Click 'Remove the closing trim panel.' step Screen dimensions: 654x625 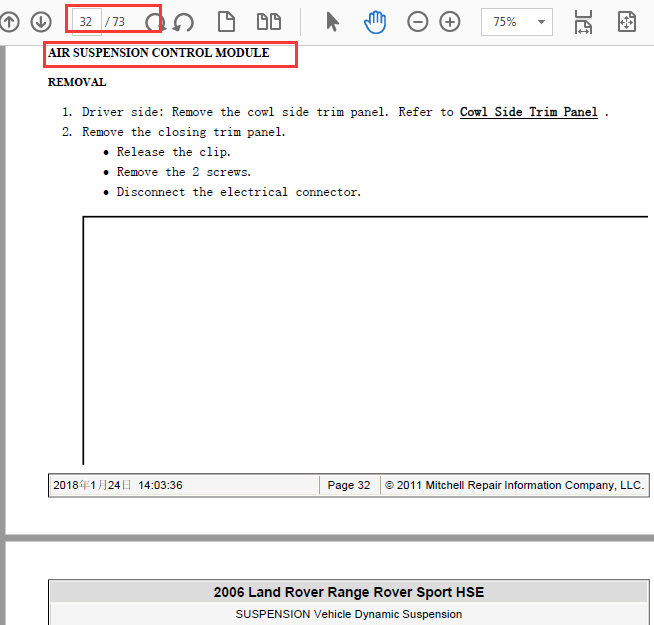tap(184, 132)
